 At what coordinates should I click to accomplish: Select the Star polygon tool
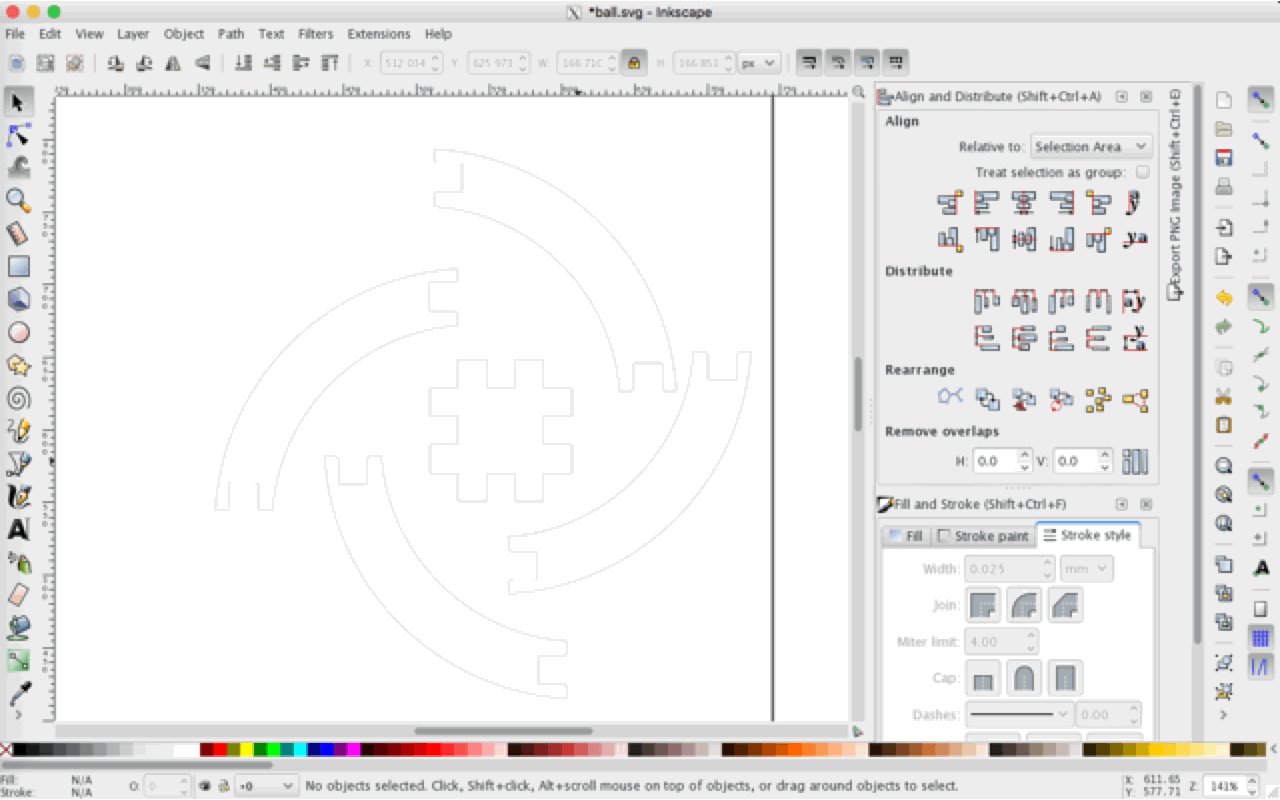(18, 365)
